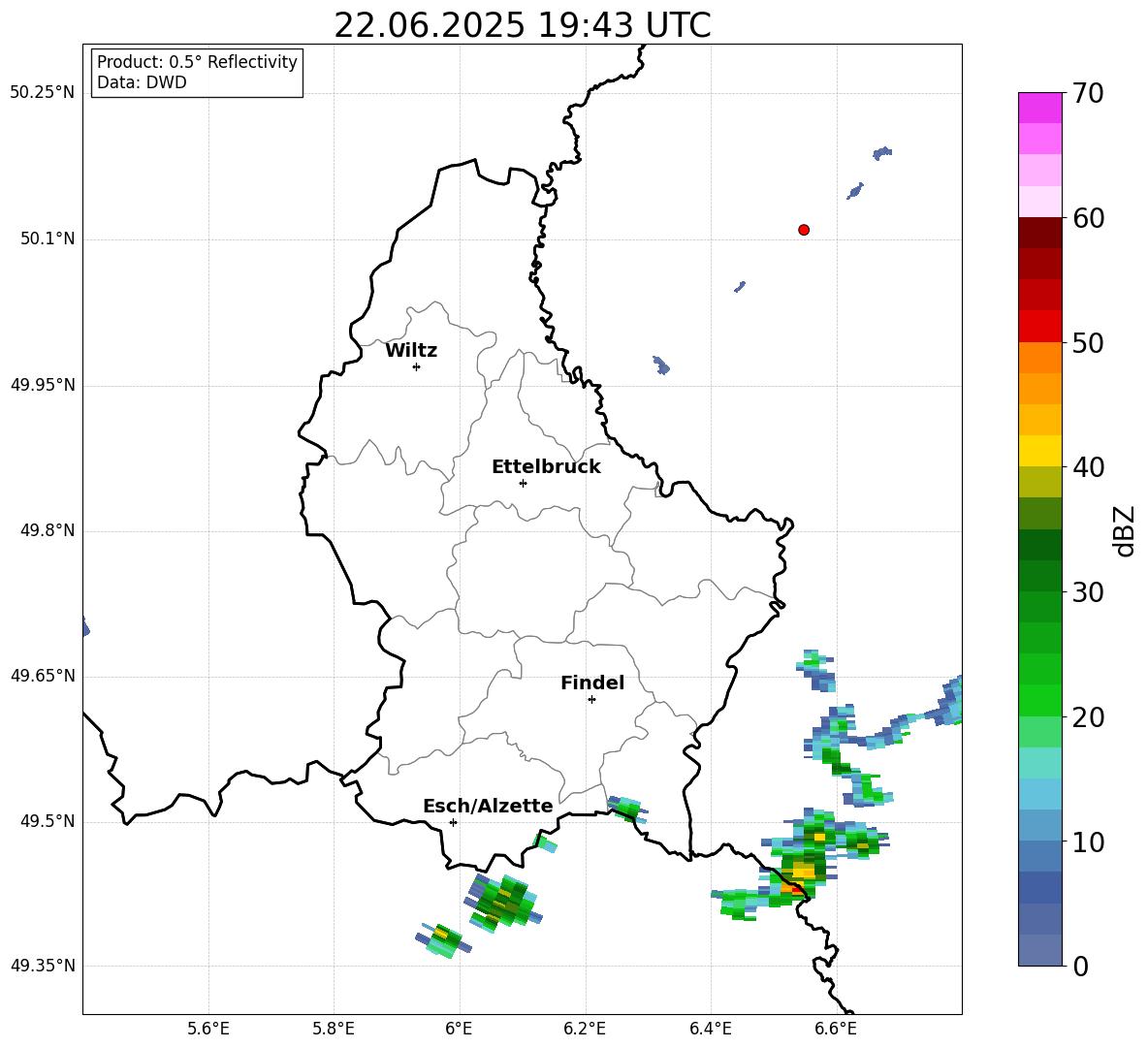Click the colorbar value 0
This screenshot has height=1048, width=1148.
coord(1081,966)
